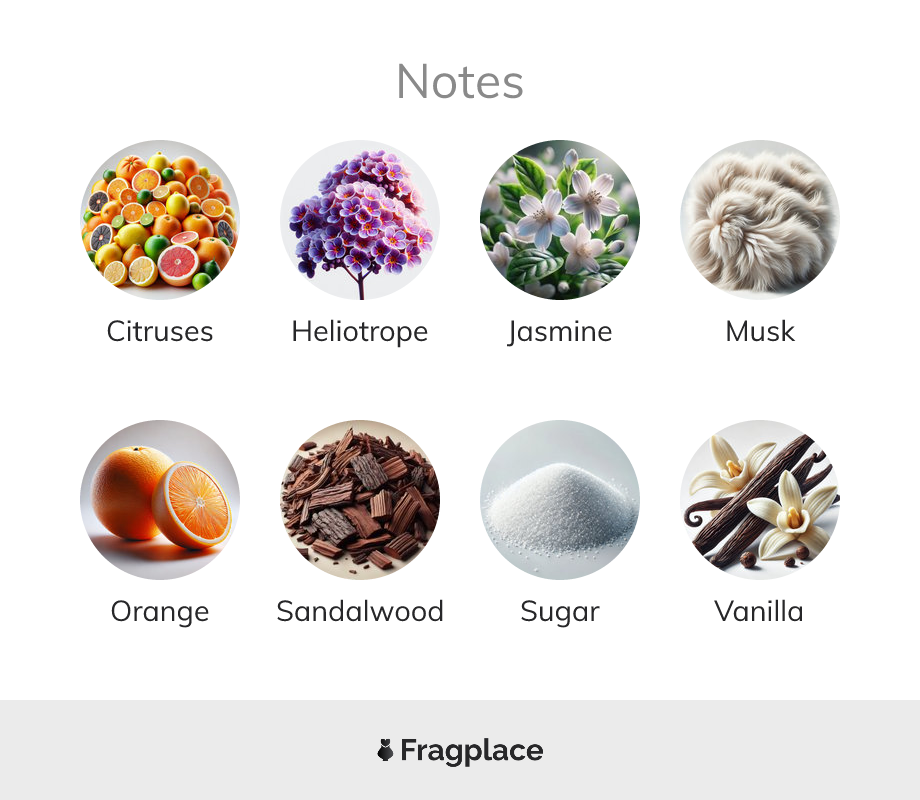Click the Fragplace brand name text
This screenshot has width=920, height=800.
(x=472, y=751)
